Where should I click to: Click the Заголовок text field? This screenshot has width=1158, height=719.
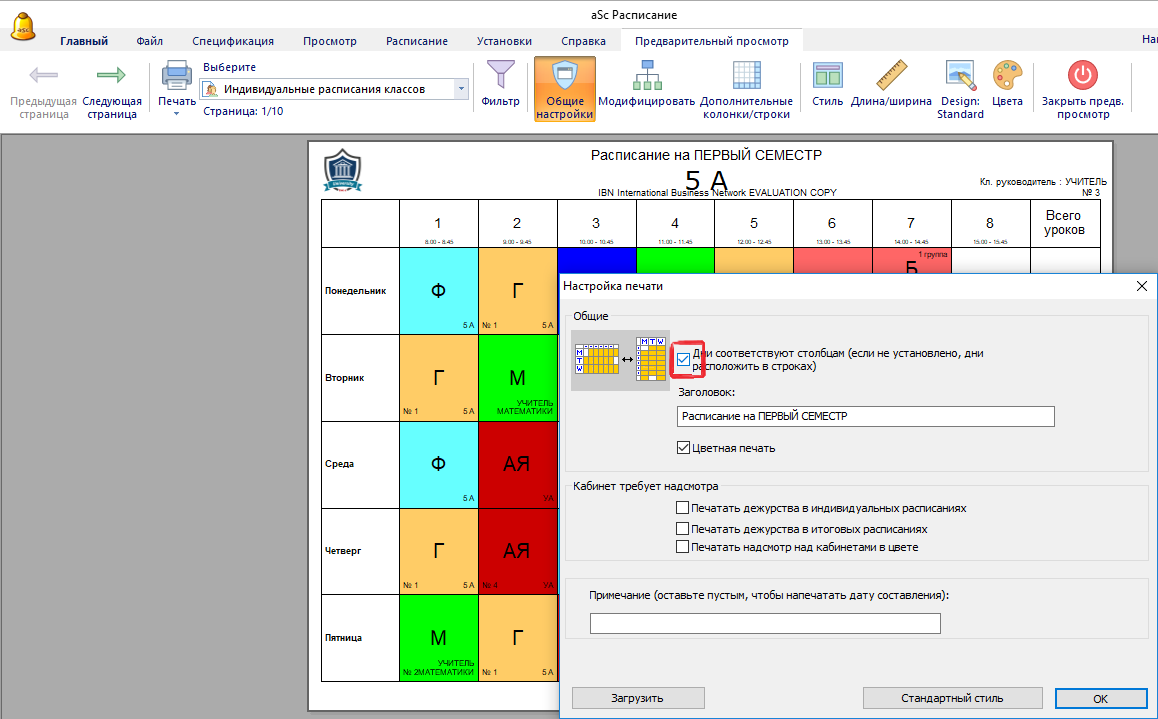(x=865, y=416)
